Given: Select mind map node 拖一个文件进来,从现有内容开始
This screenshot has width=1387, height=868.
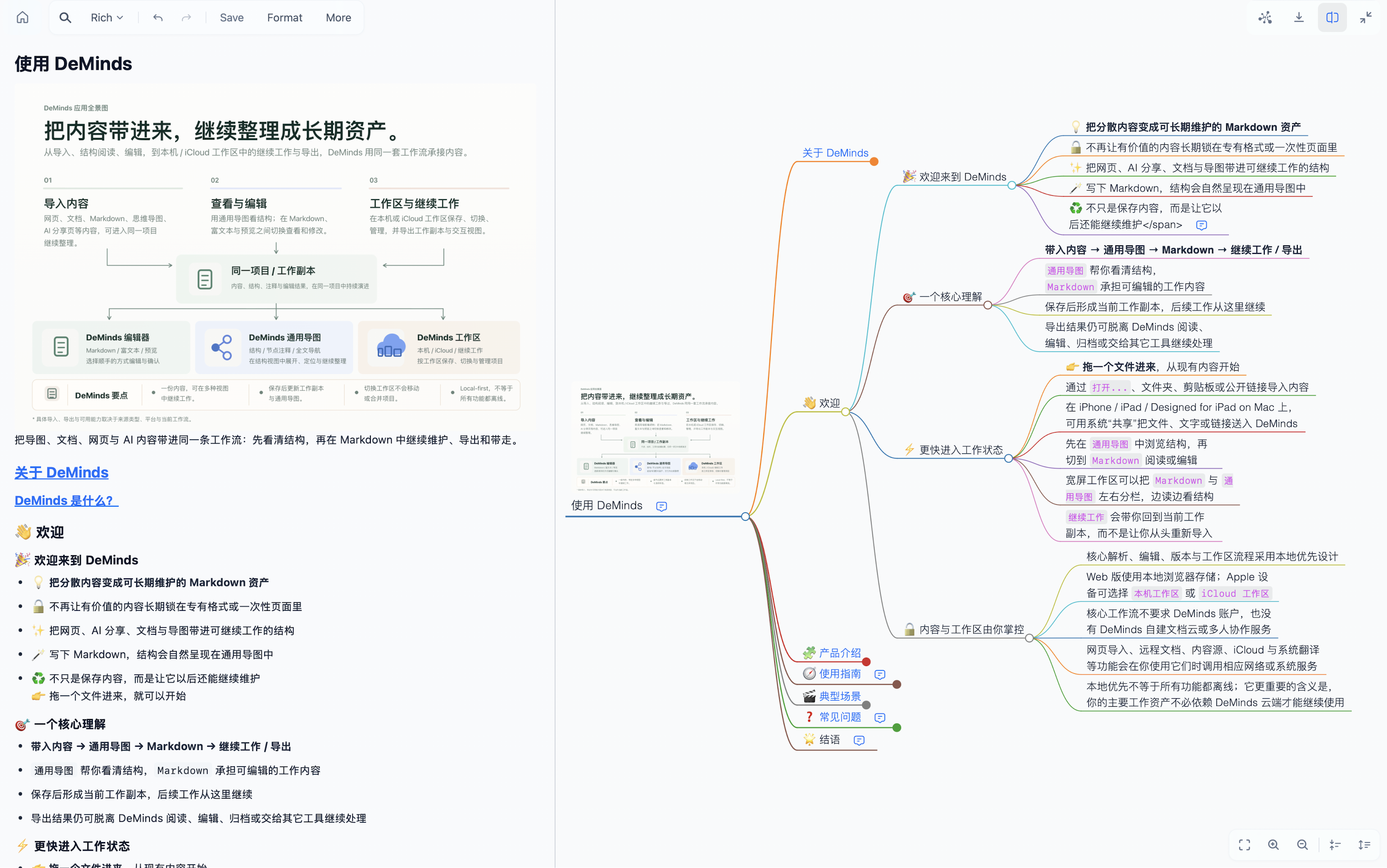Looking at the screenshot, I should (x=1152, y=367).
